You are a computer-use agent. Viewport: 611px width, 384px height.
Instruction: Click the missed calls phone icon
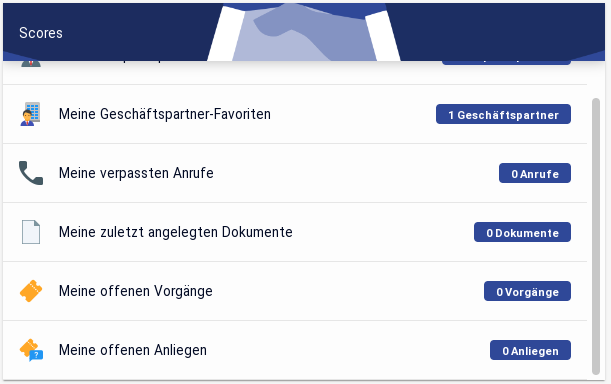pyautogui.click(x=31, y=173)
